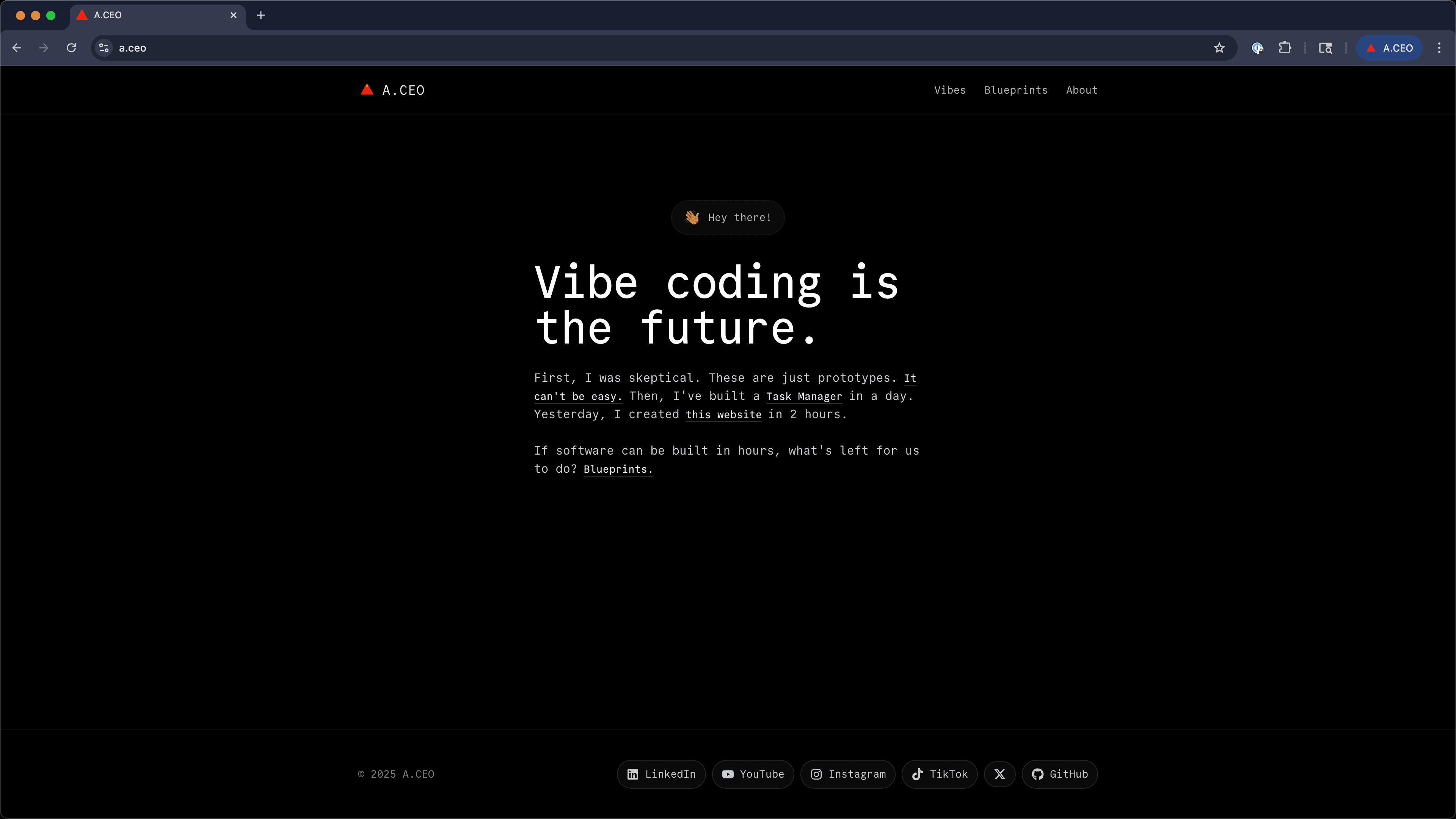Open the TikTok footer button

(940, 774)
